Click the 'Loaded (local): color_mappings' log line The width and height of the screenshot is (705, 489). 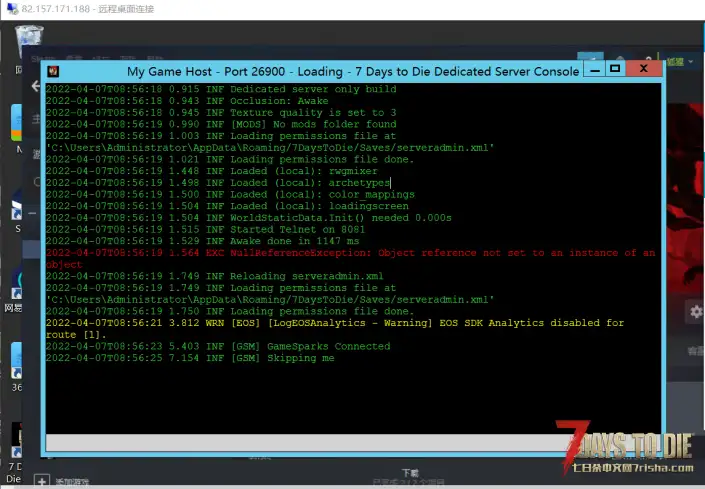point(230,194)
